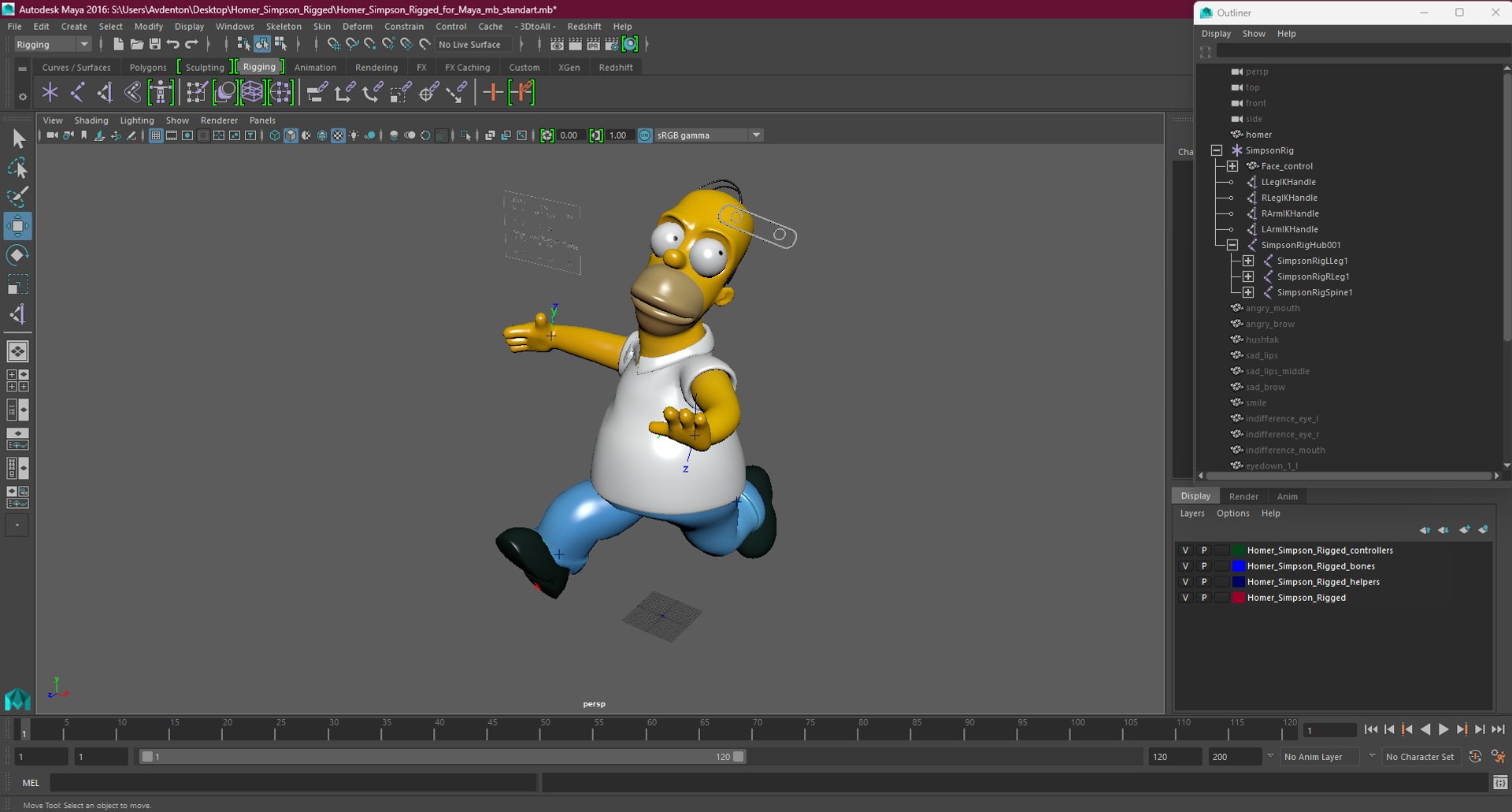Open the sRGB gamma view transform dropdown

tap(709, 135)
